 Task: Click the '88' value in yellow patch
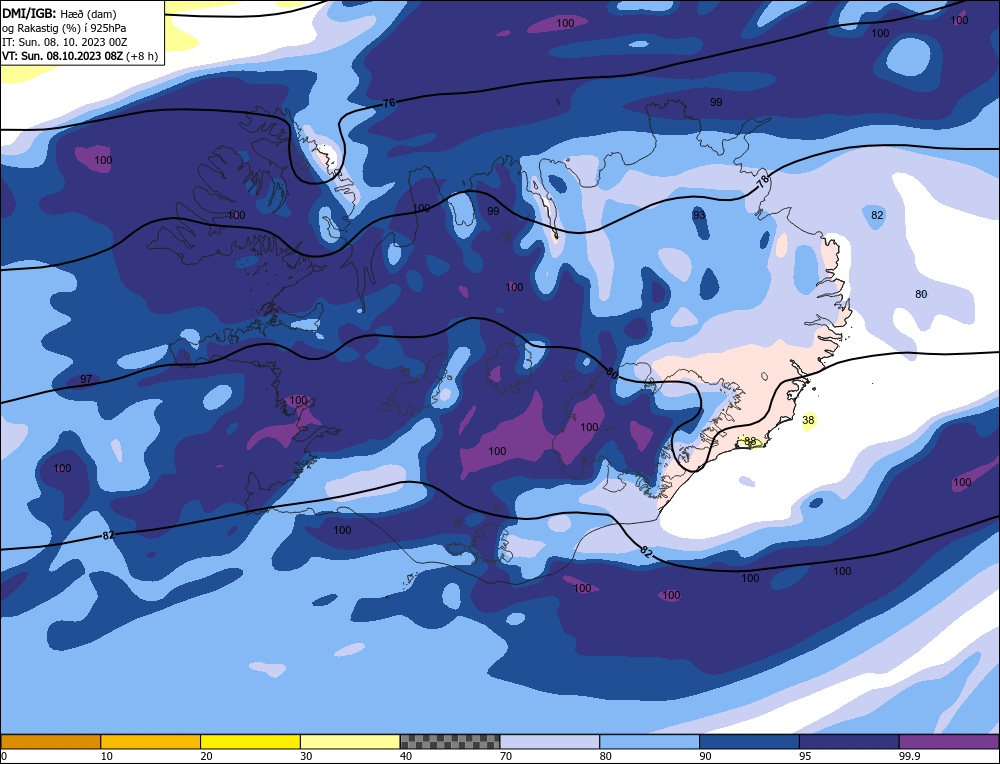(750, 441)
